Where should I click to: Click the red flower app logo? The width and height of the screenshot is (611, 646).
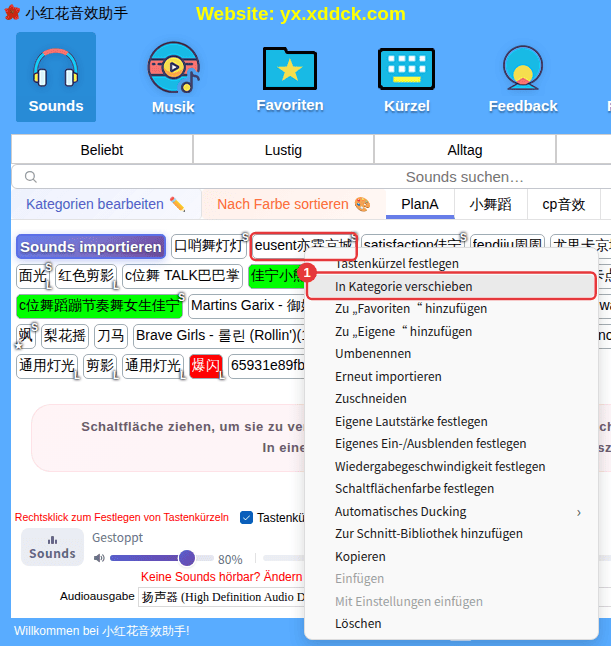(x=12, y=13)
